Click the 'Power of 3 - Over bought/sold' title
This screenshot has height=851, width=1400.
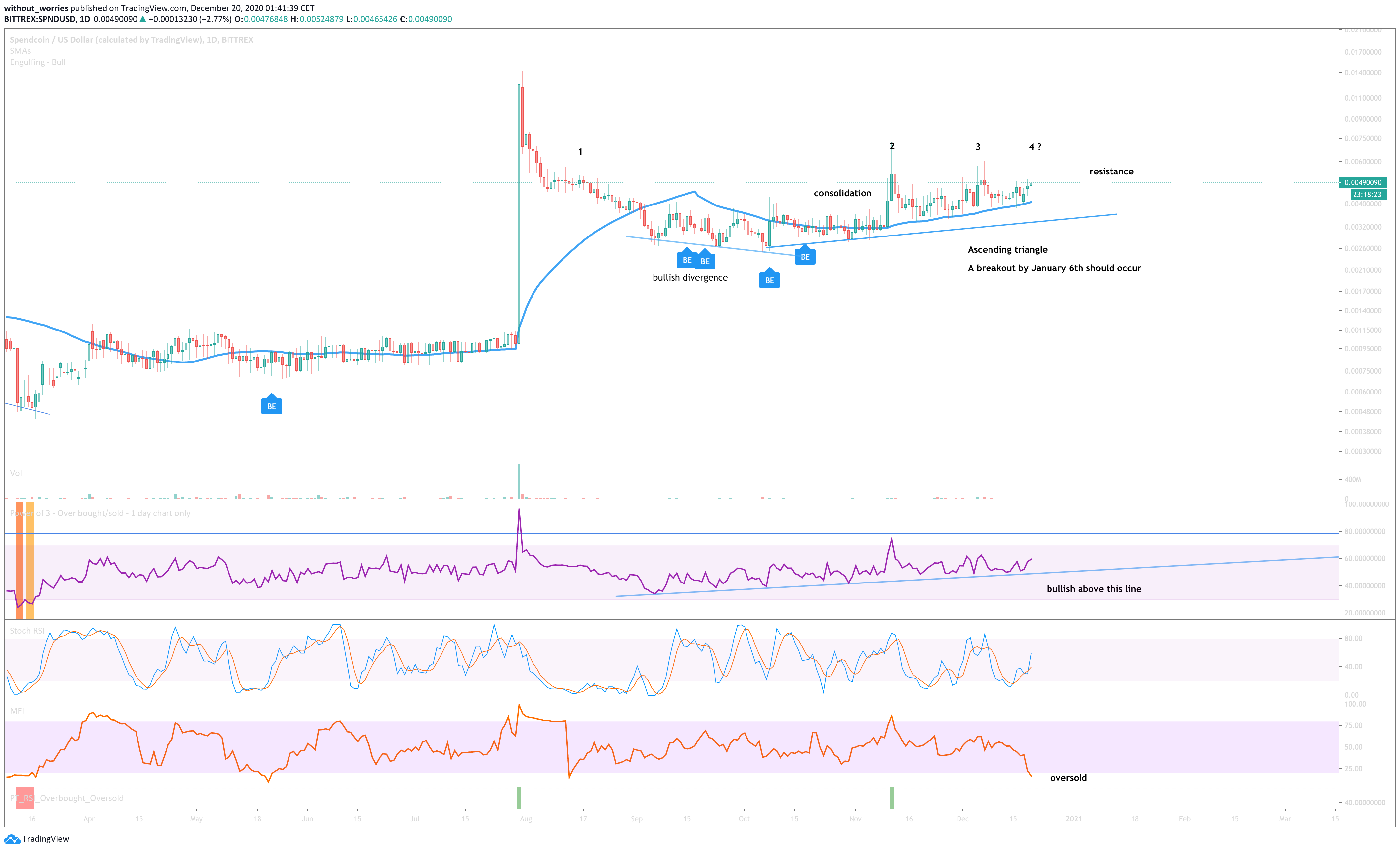(100, 513)
